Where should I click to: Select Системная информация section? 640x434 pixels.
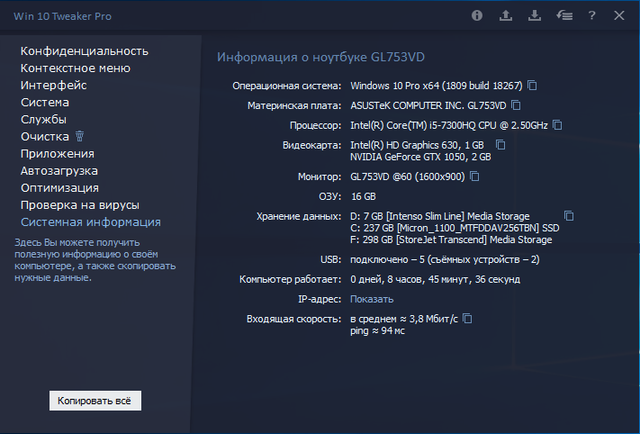[x=91, y=222]
